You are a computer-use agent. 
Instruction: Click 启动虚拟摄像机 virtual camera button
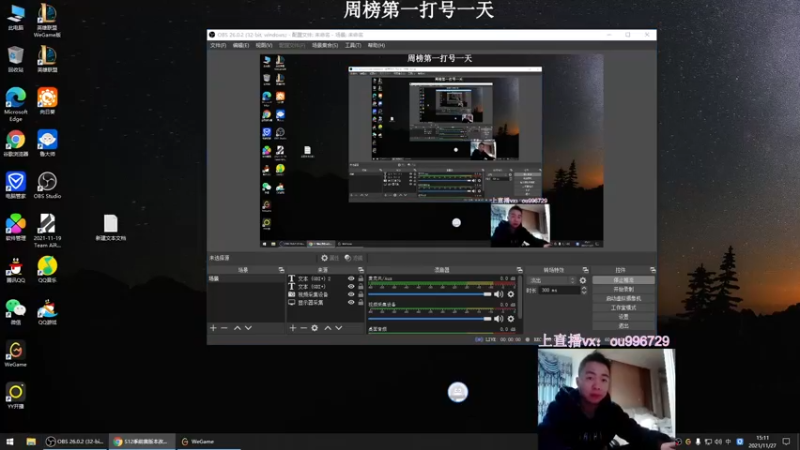pos(623,298)
